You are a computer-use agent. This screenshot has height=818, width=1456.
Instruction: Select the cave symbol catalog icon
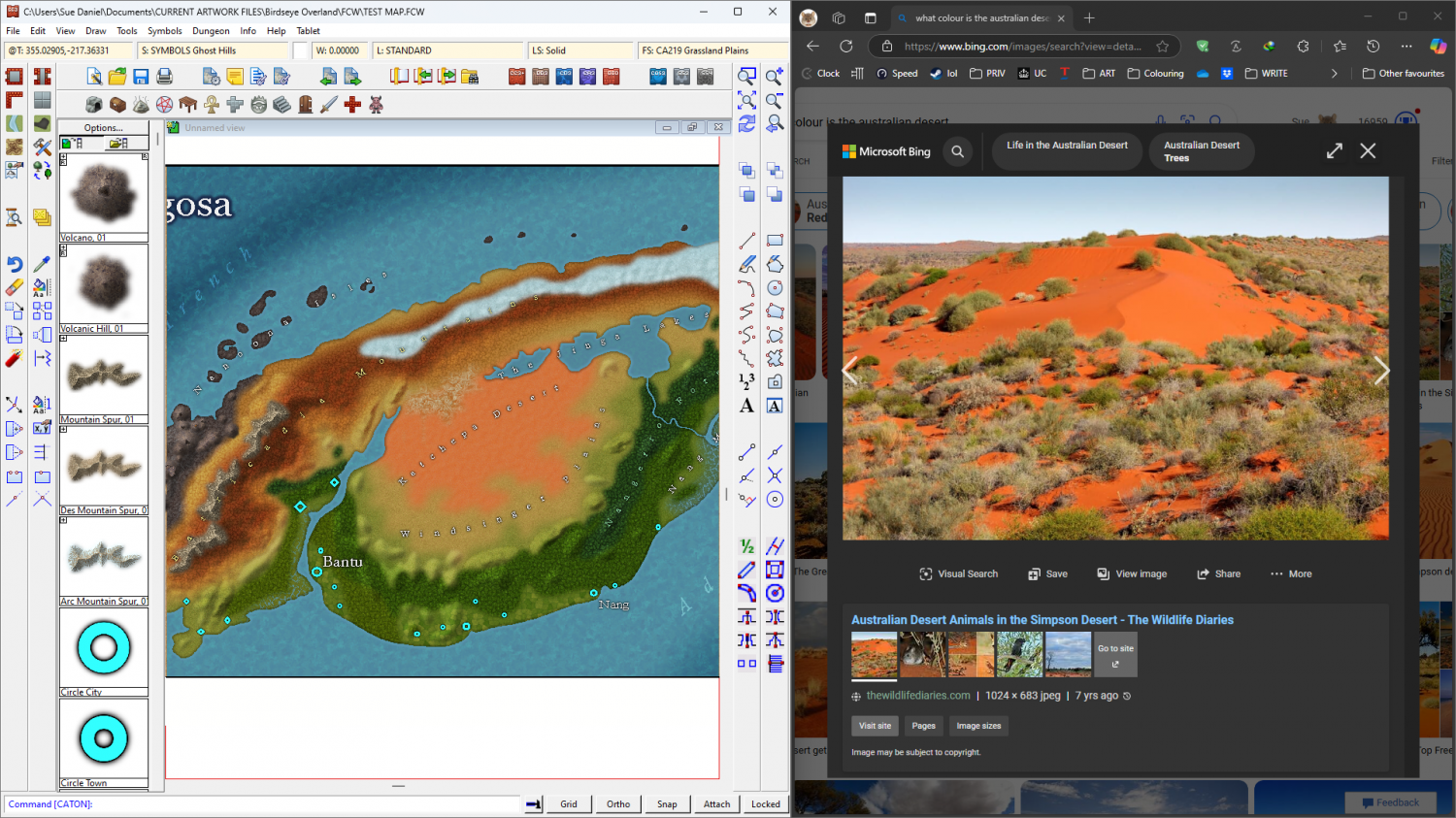coord(94,104)
